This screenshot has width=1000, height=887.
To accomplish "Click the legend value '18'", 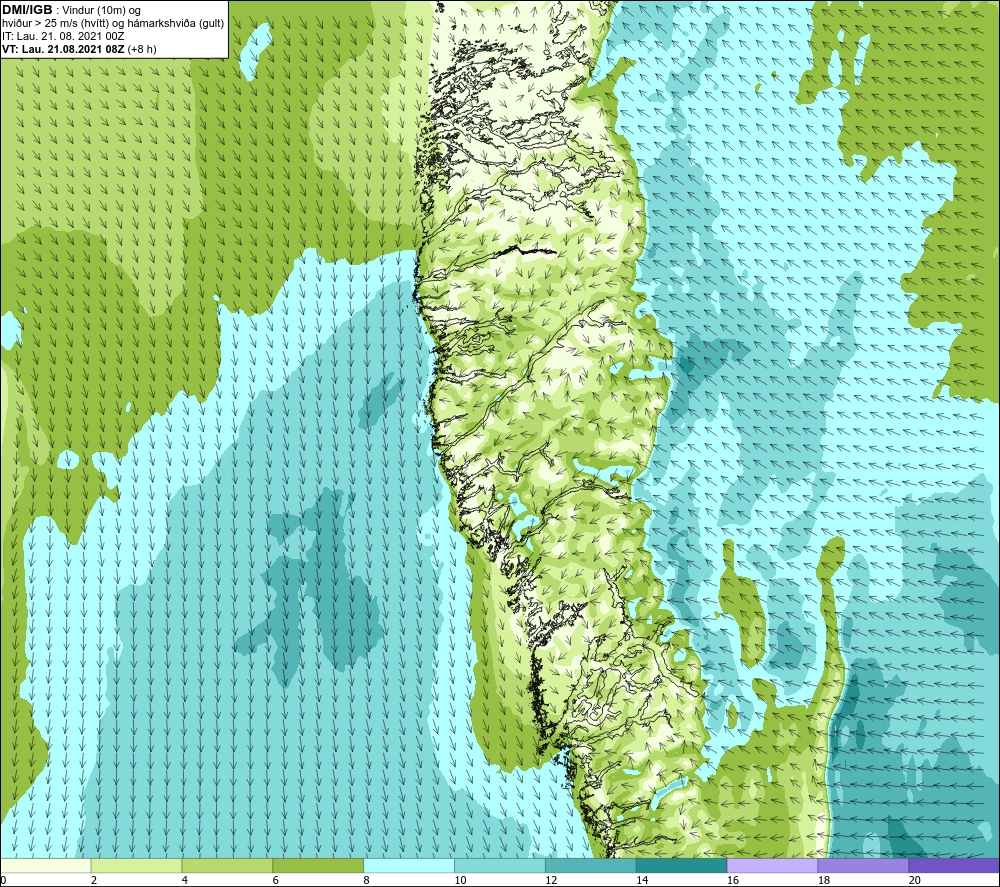I will 824,880.
